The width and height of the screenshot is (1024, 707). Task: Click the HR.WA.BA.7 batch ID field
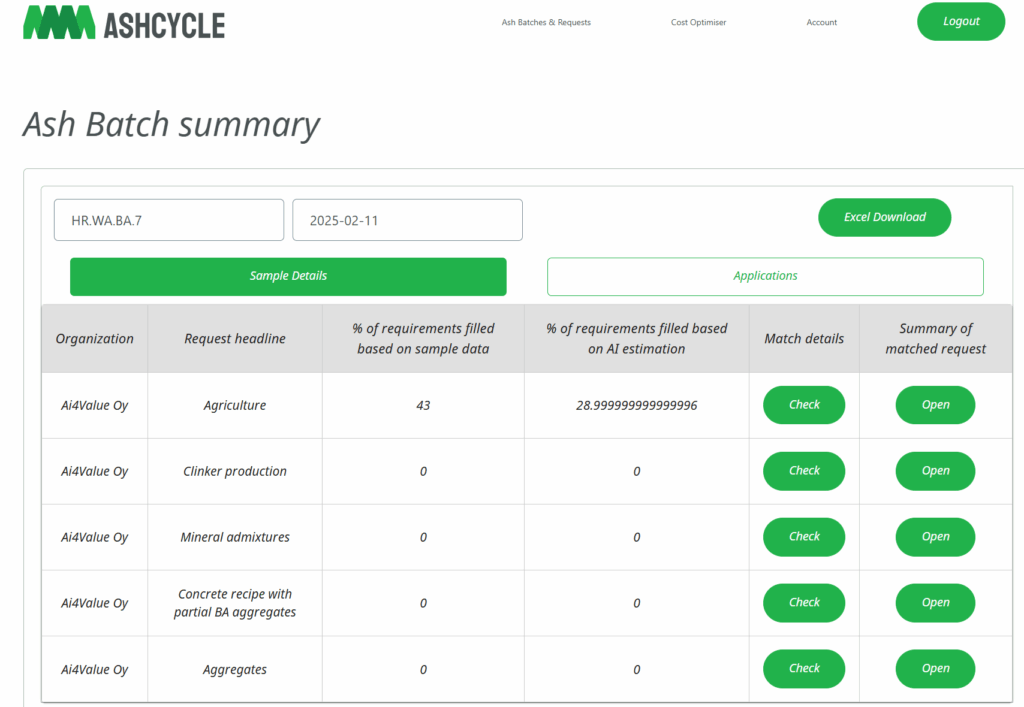(168, 220)
